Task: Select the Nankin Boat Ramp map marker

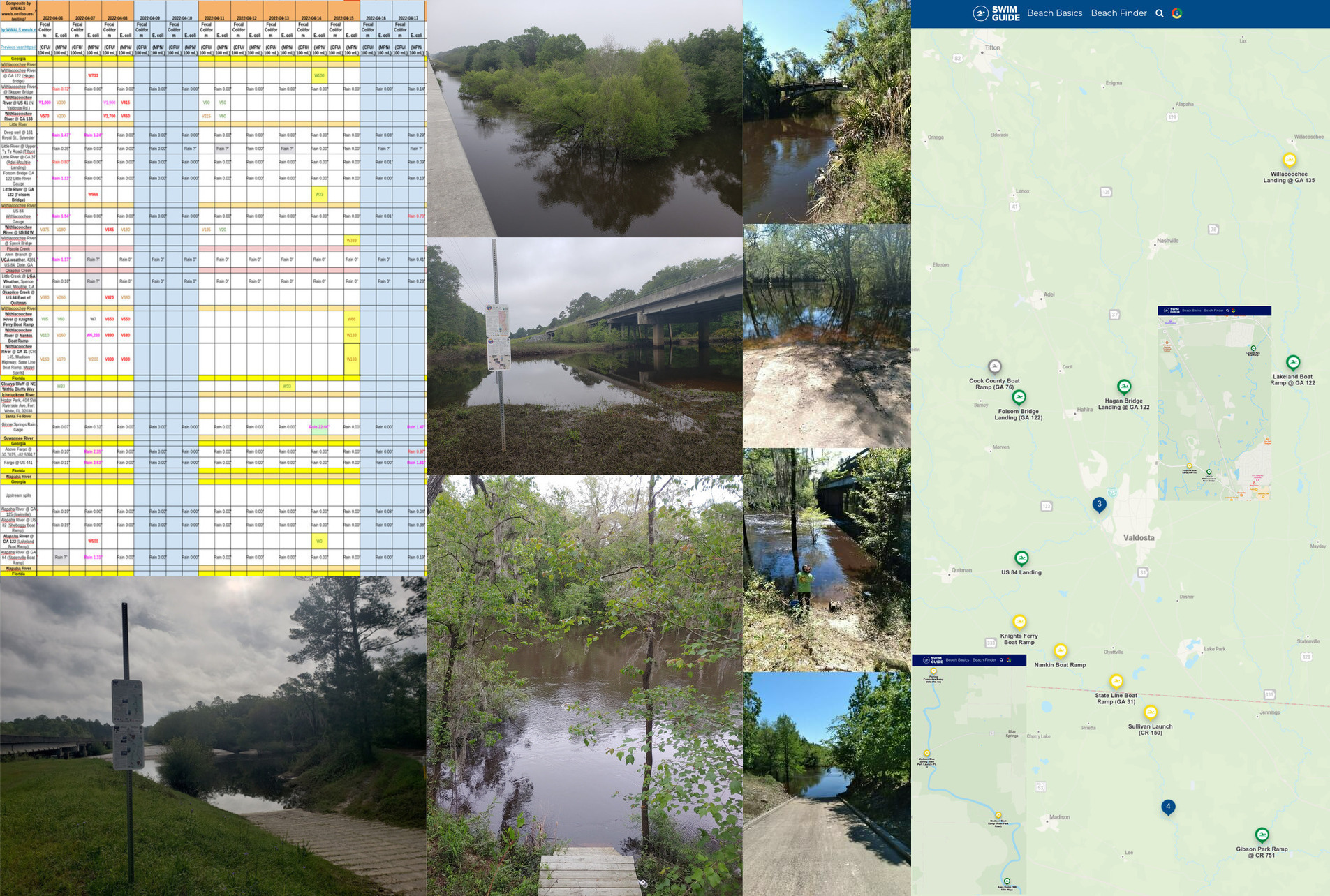Action: click(1061, 651)
